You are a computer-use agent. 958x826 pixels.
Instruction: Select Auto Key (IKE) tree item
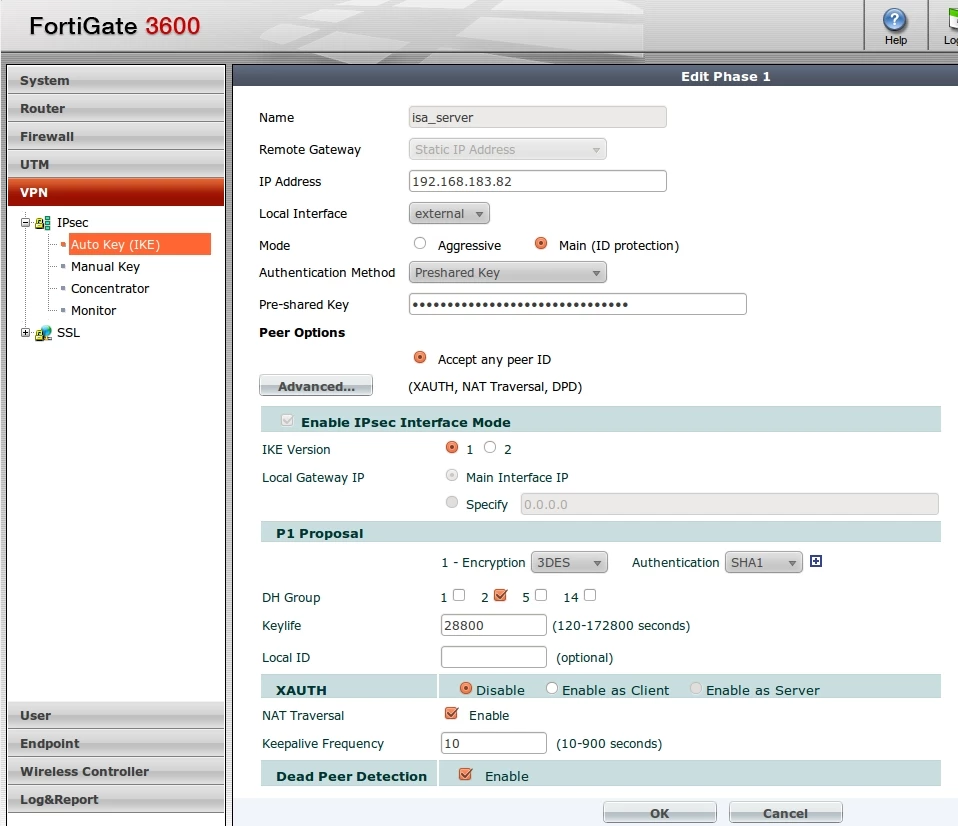pyautogui.click(x=139, y=244)
